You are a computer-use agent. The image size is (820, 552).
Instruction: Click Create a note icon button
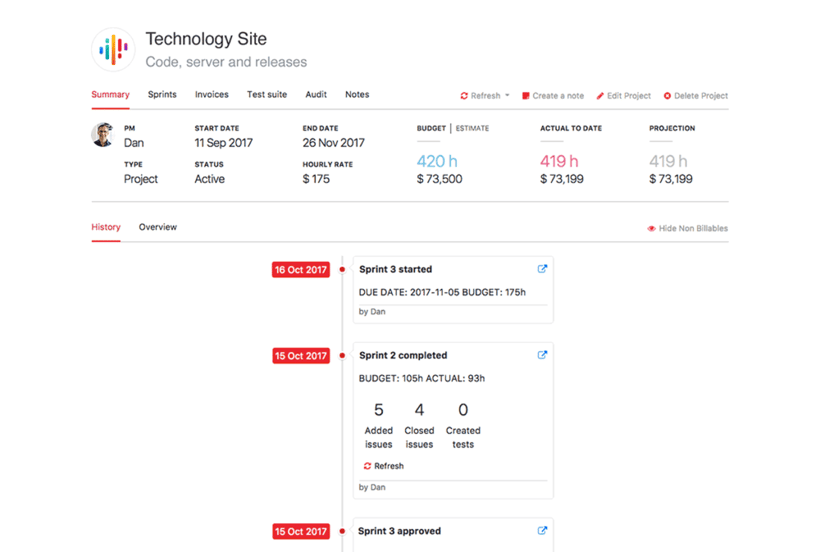coord(526,96)
